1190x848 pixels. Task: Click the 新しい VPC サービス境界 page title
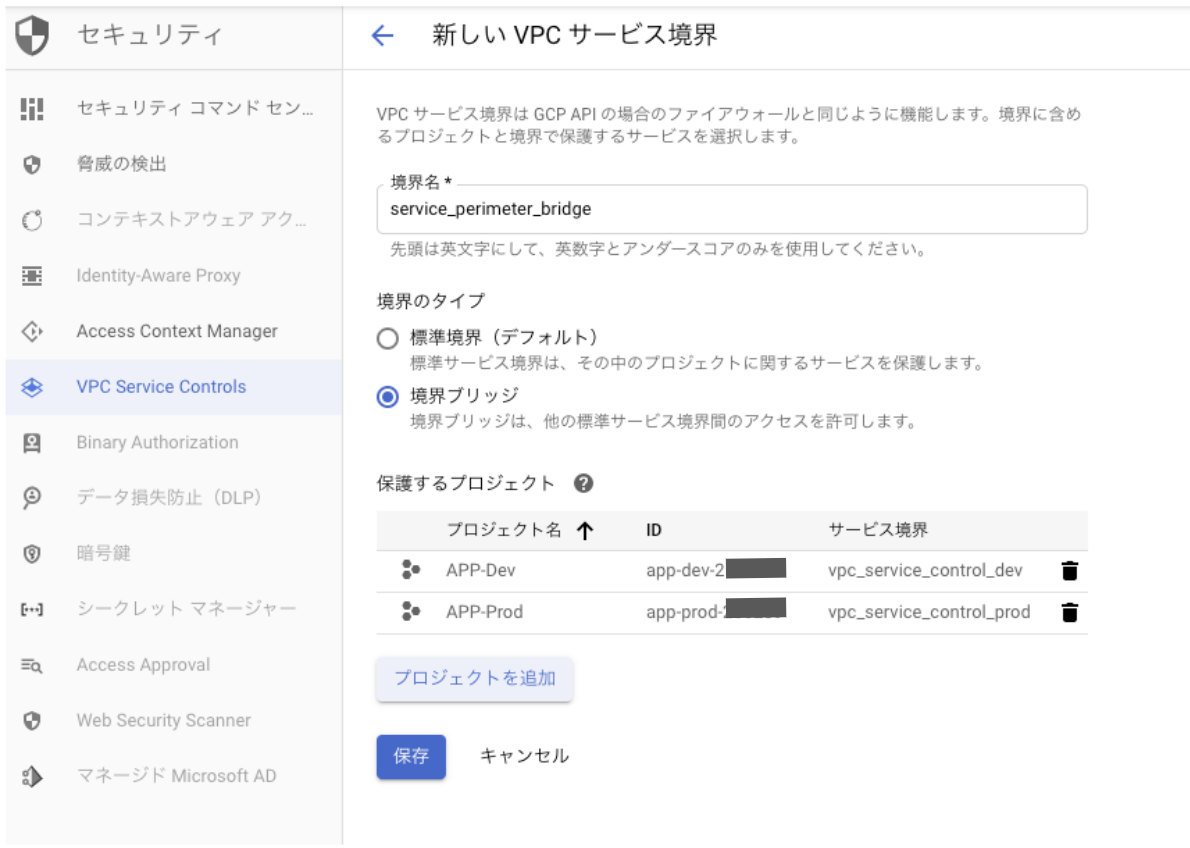point(575,35)
